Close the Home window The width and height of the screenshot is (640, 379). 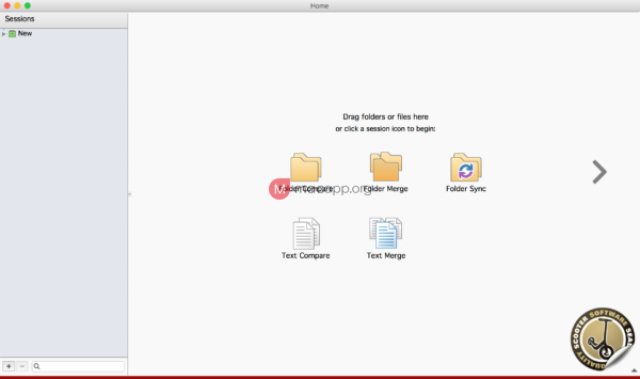click(7, 6)
